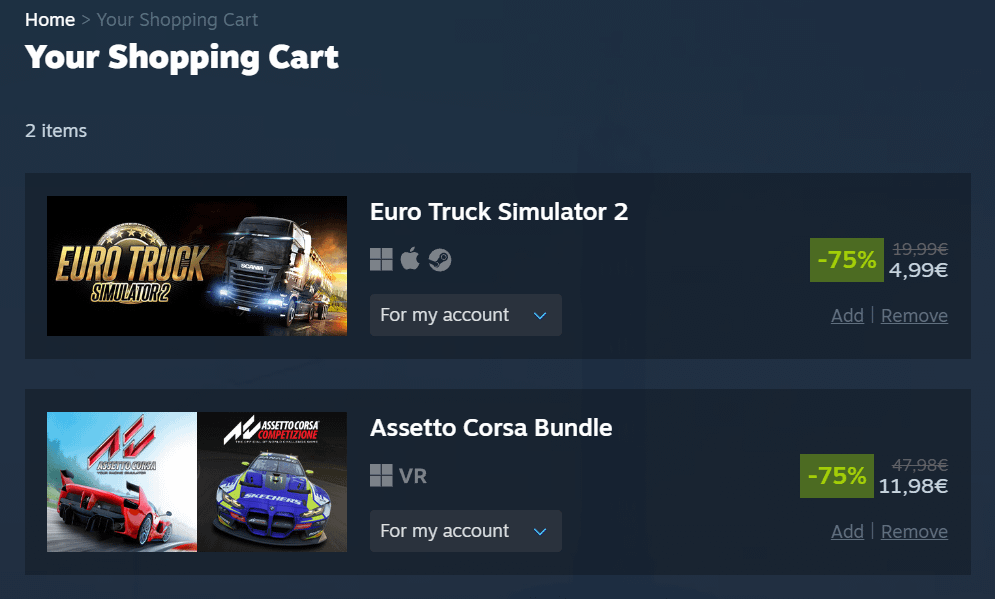Click the chevron arrow in the Assetto Corsa account selector
995x599 pixels.
point(540,532)
